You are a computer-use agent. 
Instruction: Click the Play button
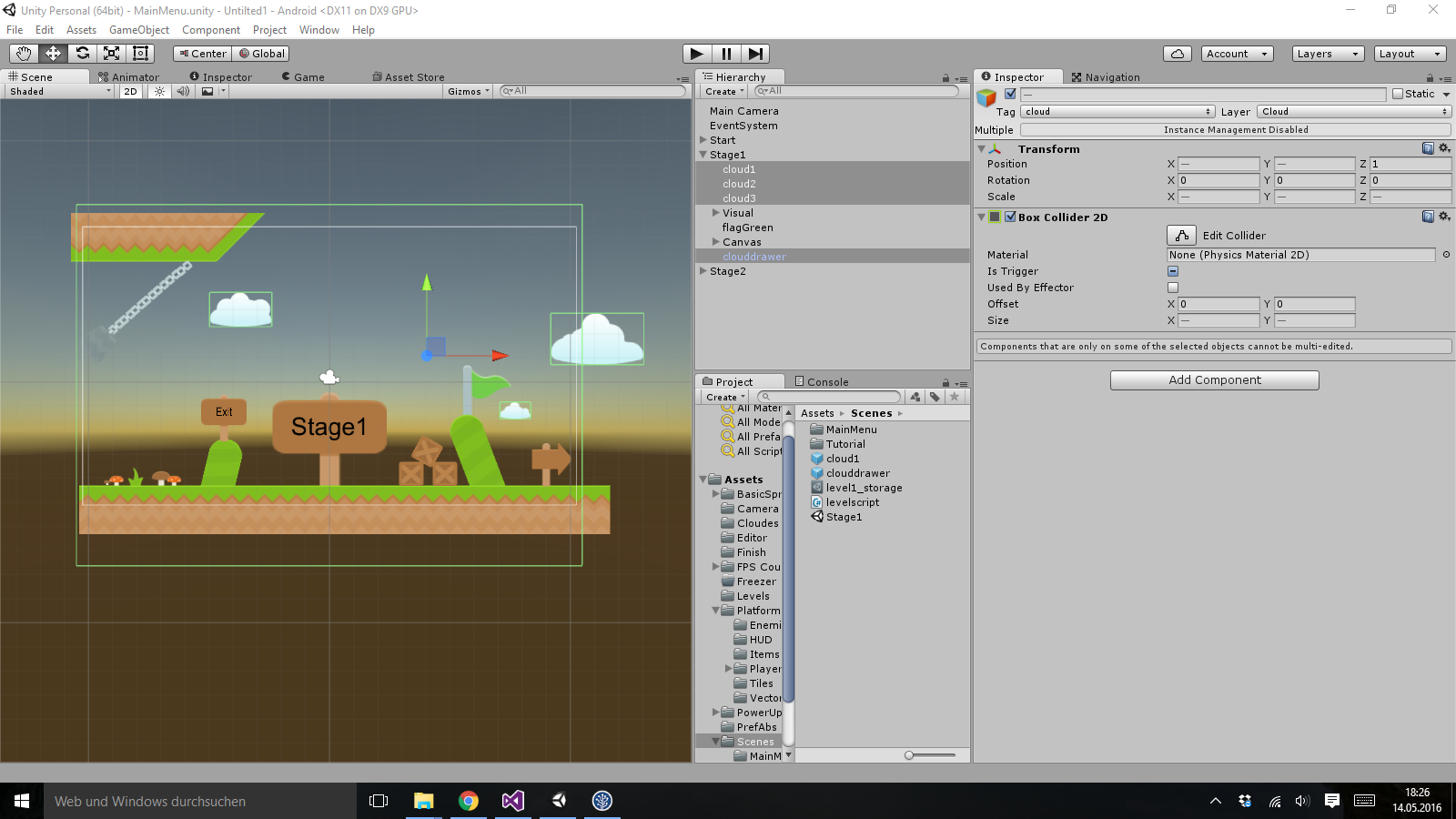click(x=697, y=54)
